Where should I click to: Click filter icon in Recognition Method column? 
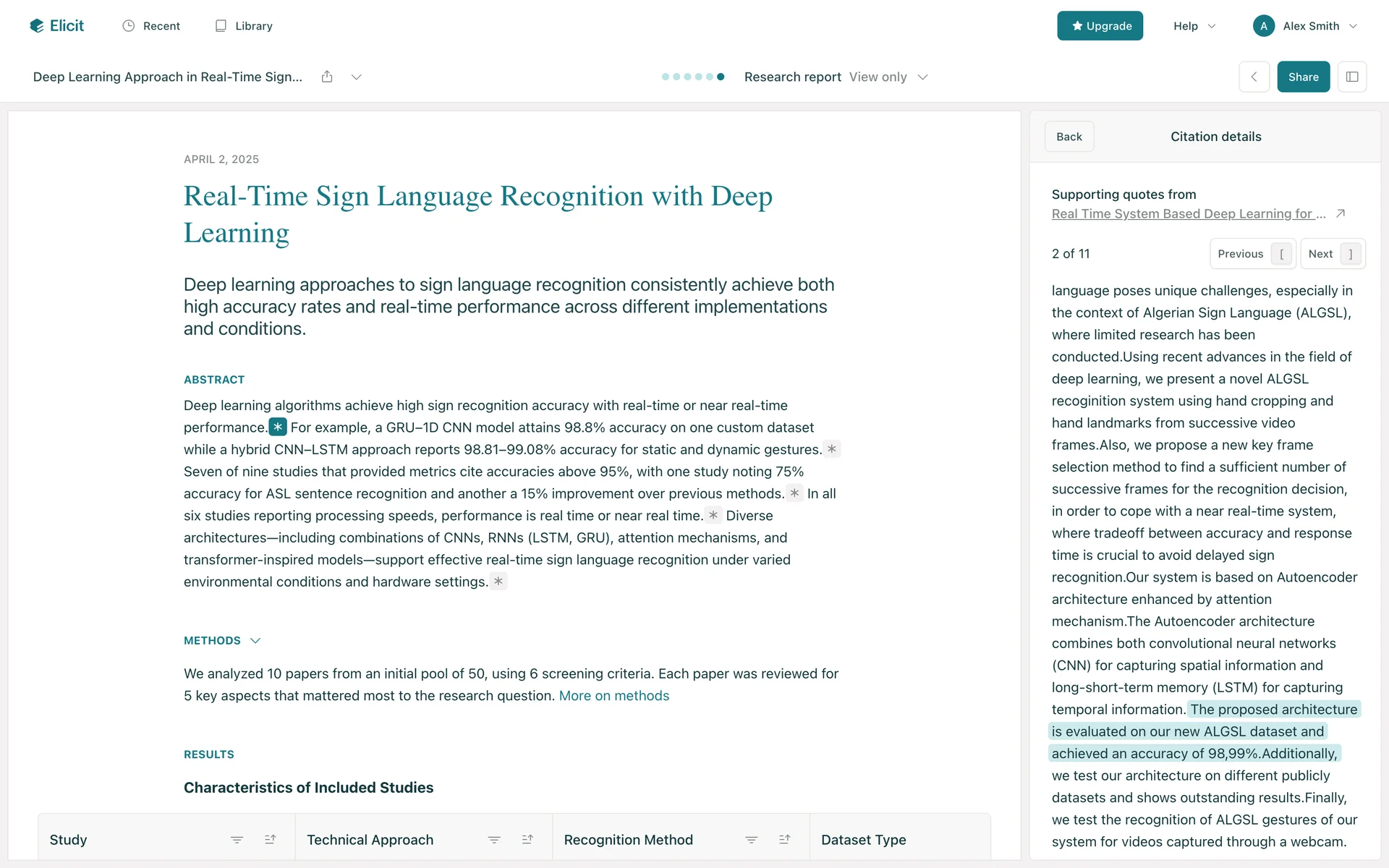click(751, 840)
